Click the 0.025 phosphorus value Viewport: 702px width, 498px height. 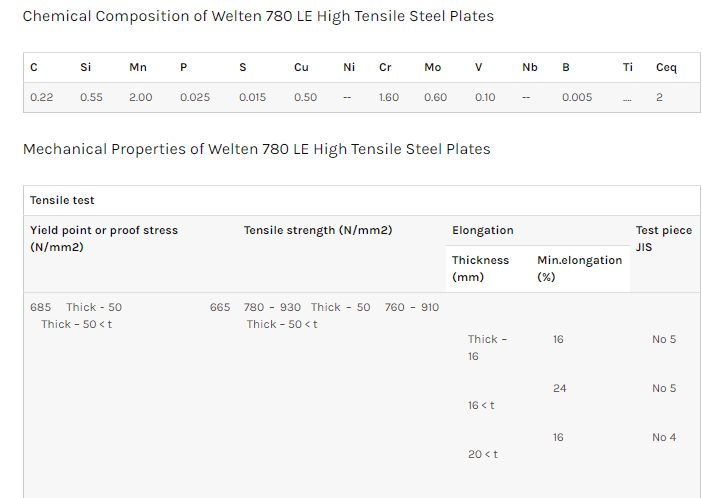coord(195,97)
